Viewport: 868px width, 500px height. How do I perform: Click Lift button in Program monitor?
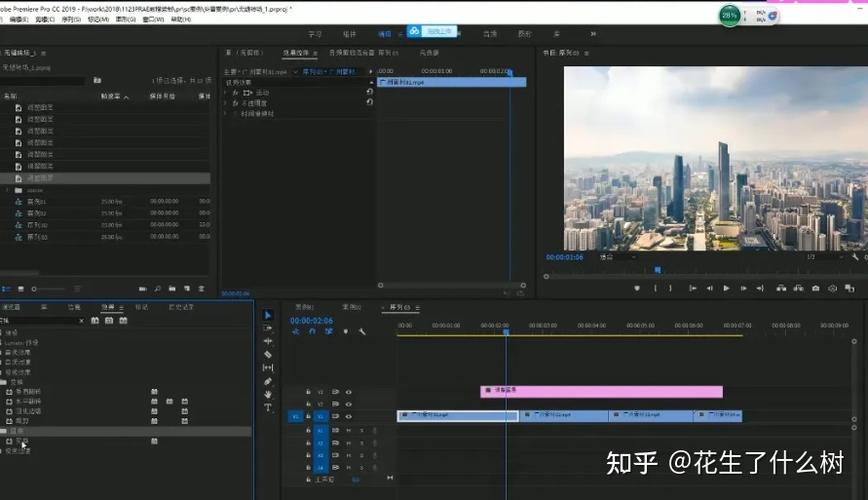tap(781, 288)
